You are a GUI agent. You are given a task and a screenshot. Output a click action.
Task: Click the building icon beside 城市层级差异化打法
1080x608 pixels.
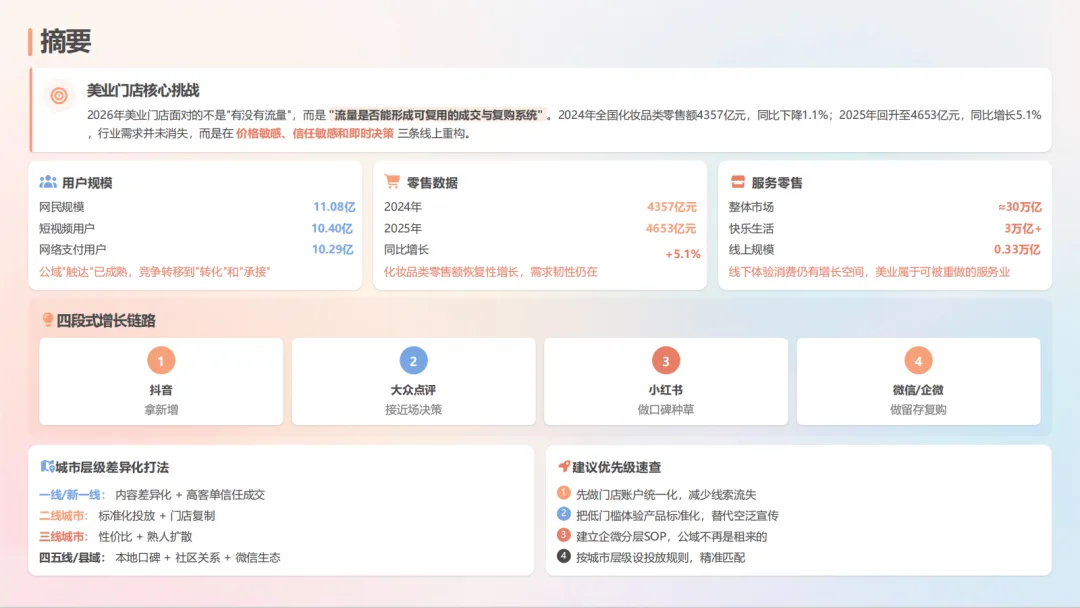[x=45, y=466]
